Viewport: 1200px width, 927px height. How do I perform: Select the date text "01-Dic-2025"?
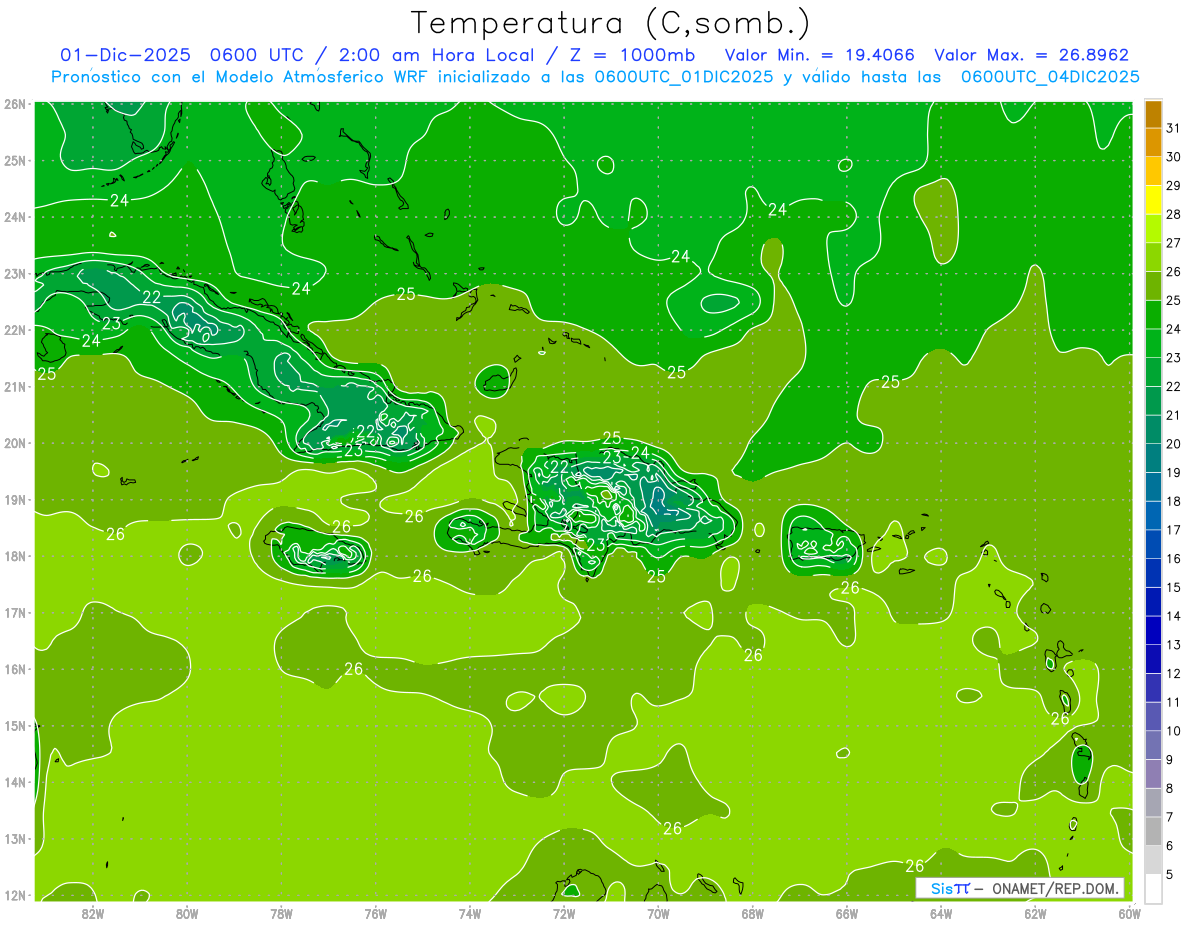(x=125, y=55)
